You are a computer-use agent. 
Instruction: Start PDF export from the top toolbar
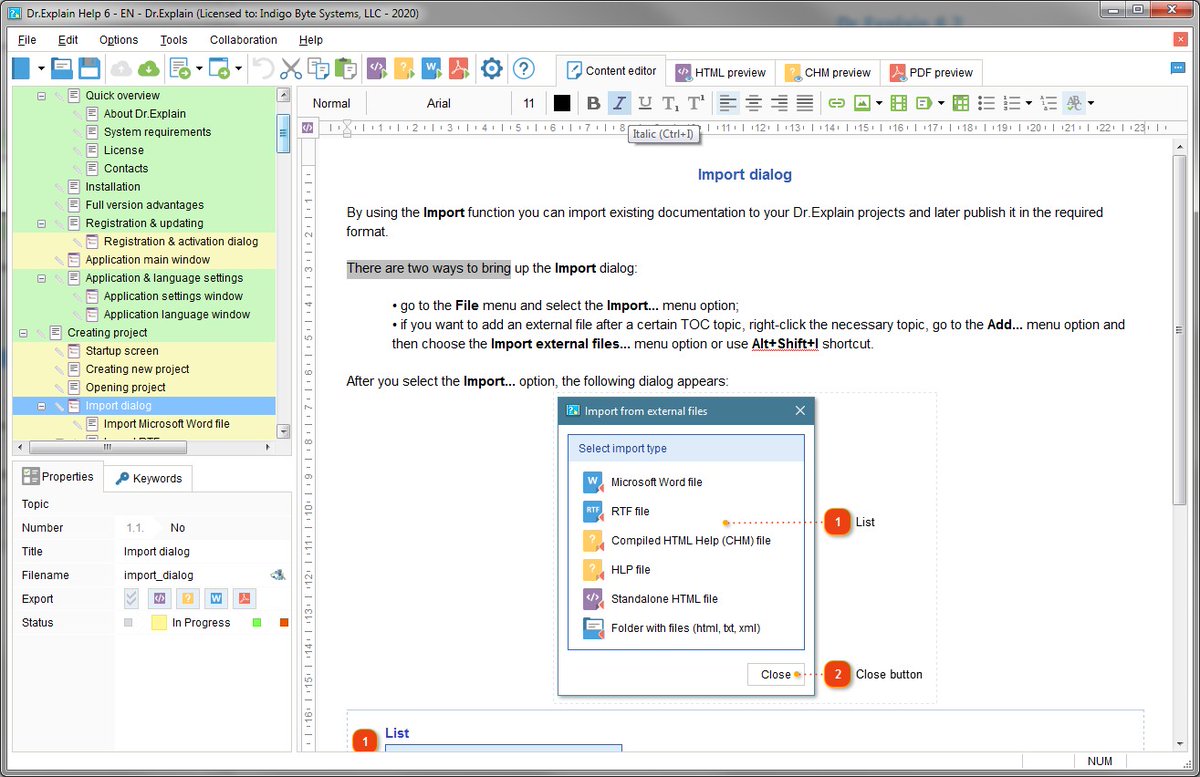(x=459, y=68)
